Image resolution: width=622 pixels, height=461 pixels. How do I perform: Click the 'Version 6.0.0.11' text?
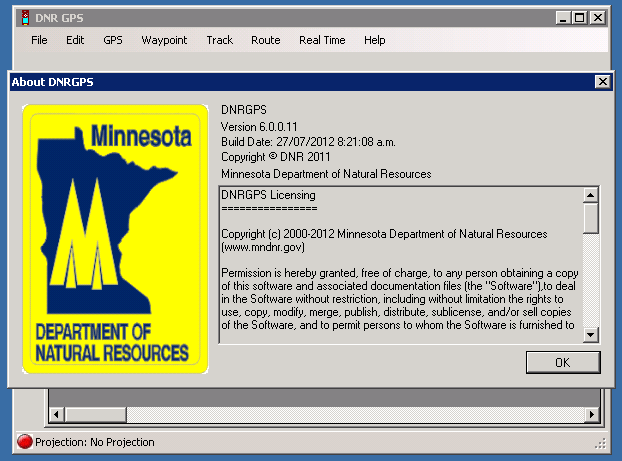[x=259, y=127]
